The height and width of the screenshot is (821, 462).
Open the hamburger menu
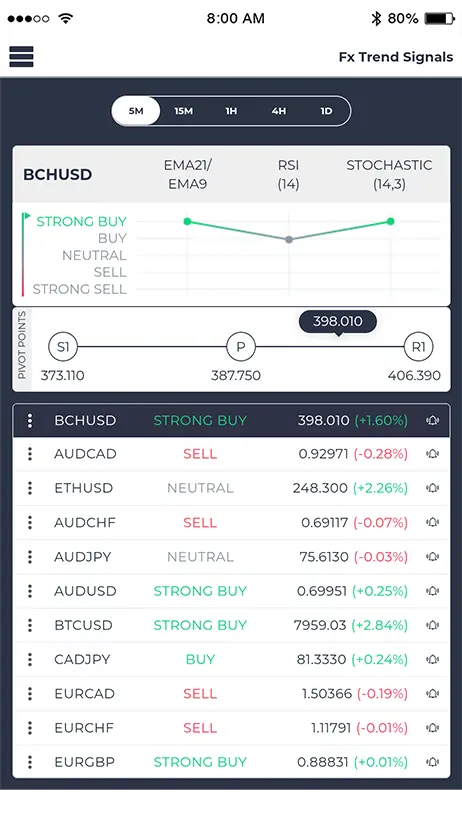click(21, 57)
